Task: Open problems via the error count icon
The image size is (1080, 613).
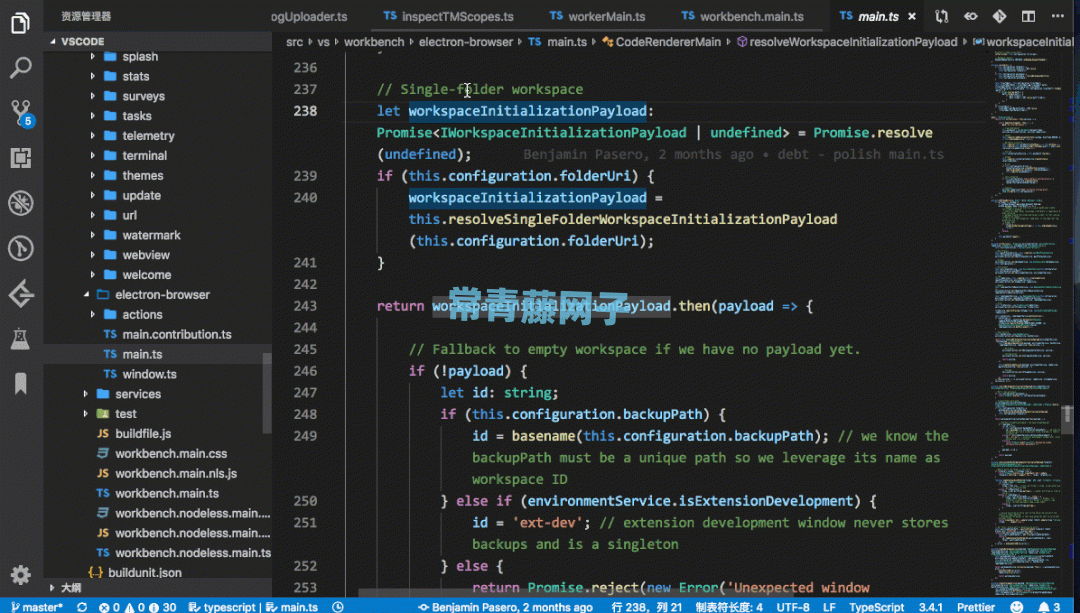Action: click(109, 607)
